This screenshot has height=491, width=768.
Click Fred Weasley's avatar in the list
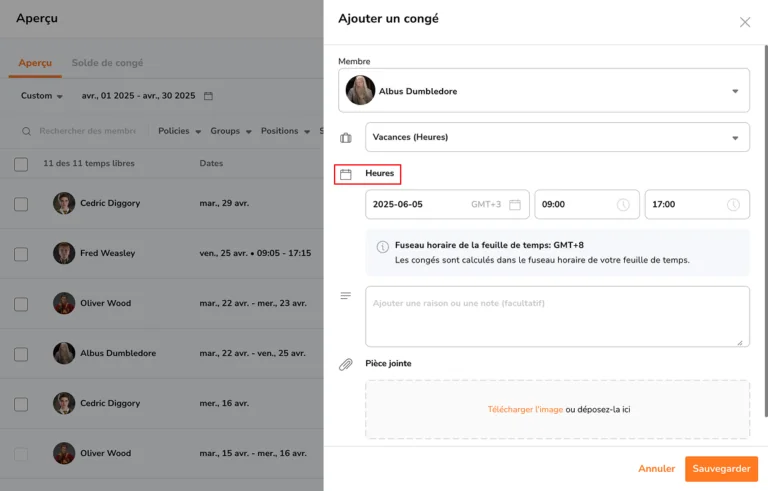[x=64, y=253]
